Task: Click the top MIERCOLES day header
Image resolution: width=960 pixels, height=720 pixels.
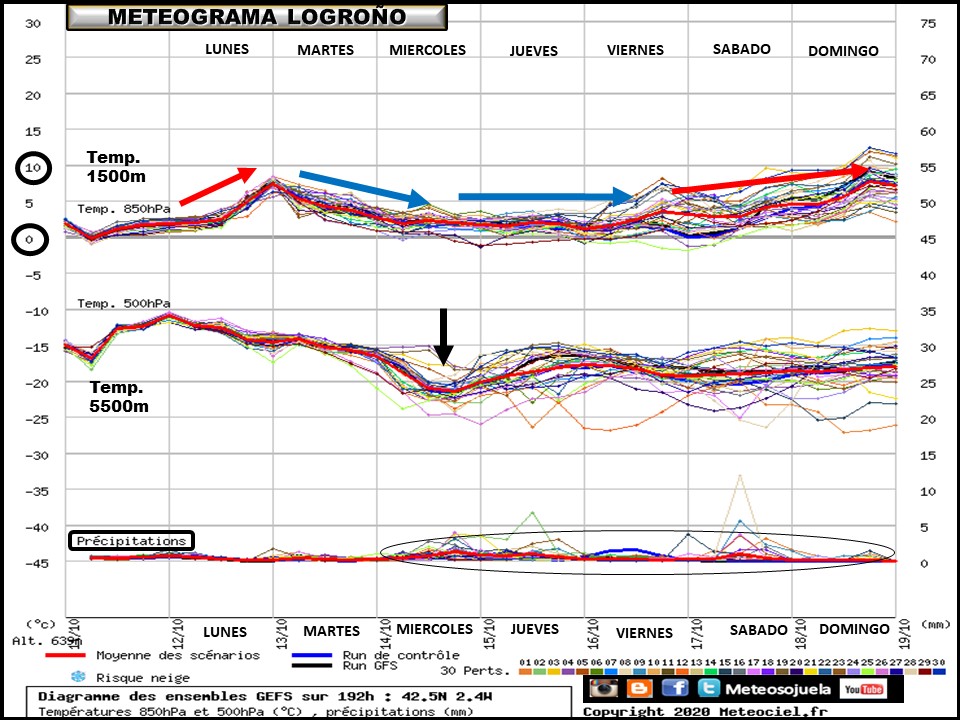Action: (x=427, y=50)
